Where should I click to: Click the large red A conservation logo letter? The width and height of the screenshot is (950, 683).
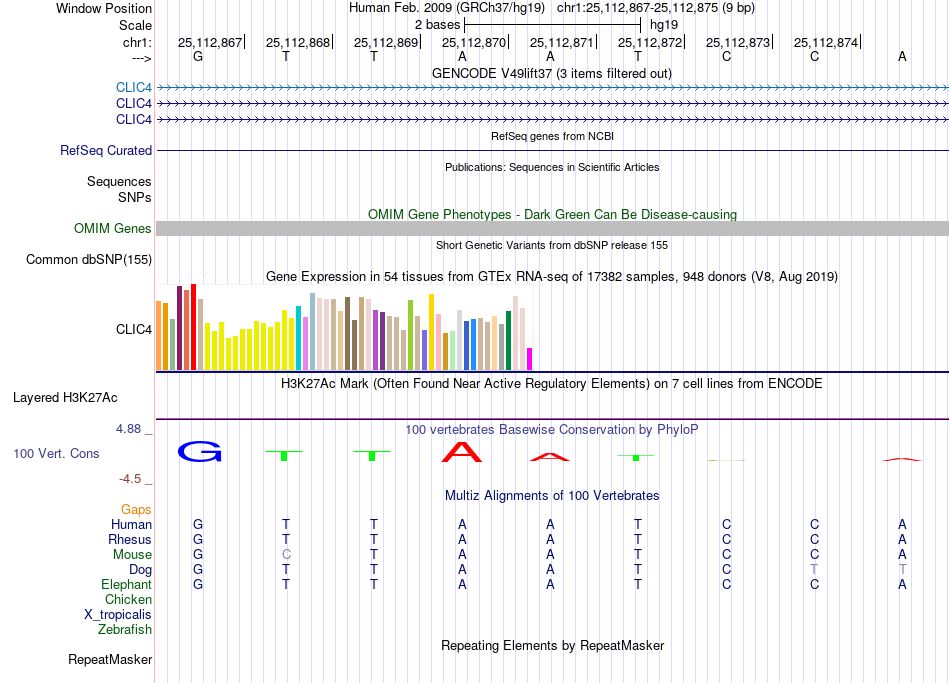462,452
